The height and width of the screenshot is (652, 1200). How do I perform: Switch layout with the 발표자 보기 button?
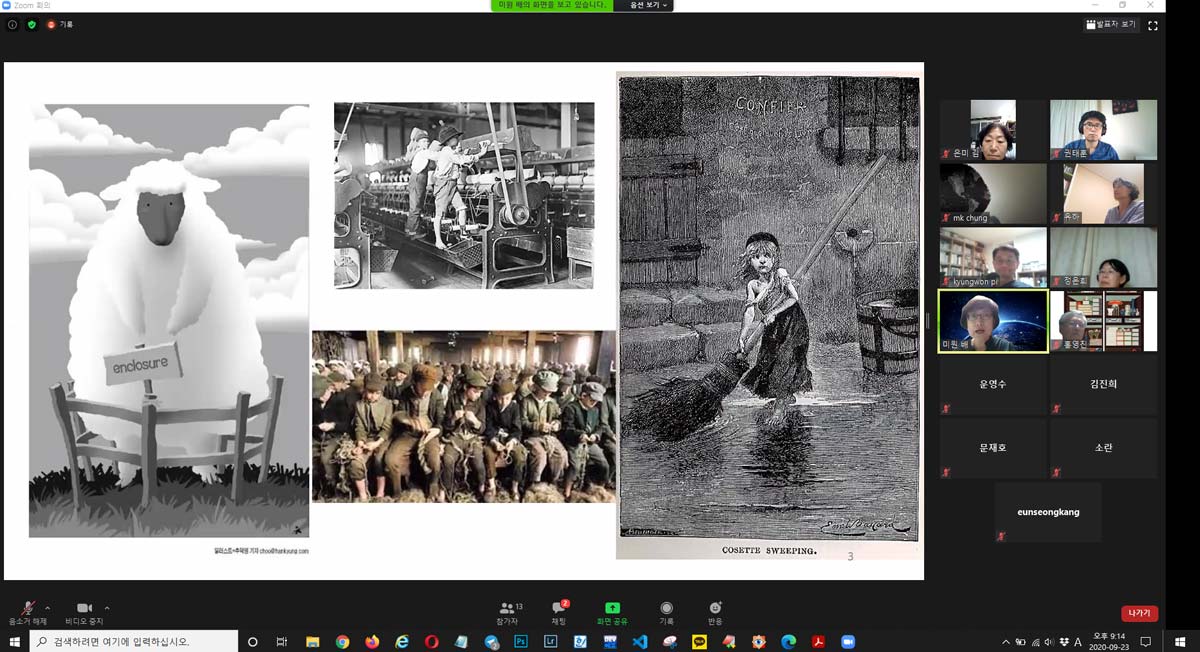[1111, 25]
